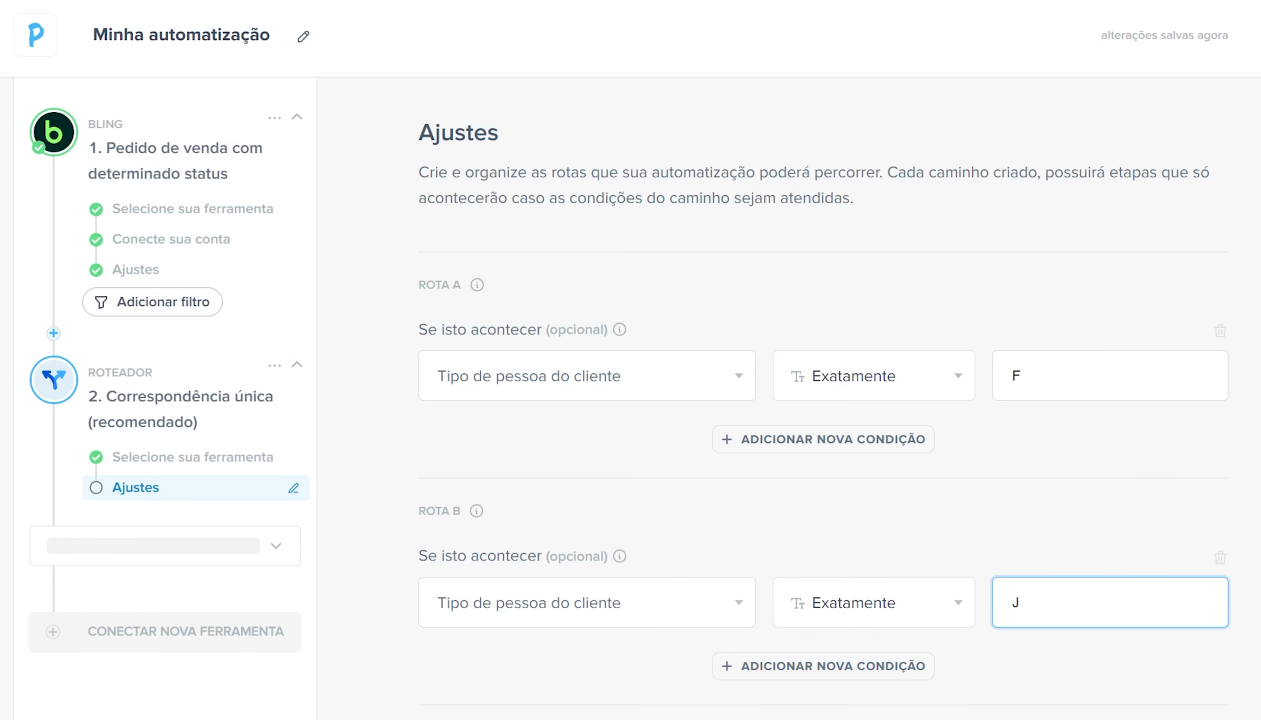The image size is (1261, 720).
Task: Edit the automation name pencil icon
Action: click(x=304, y=36)
